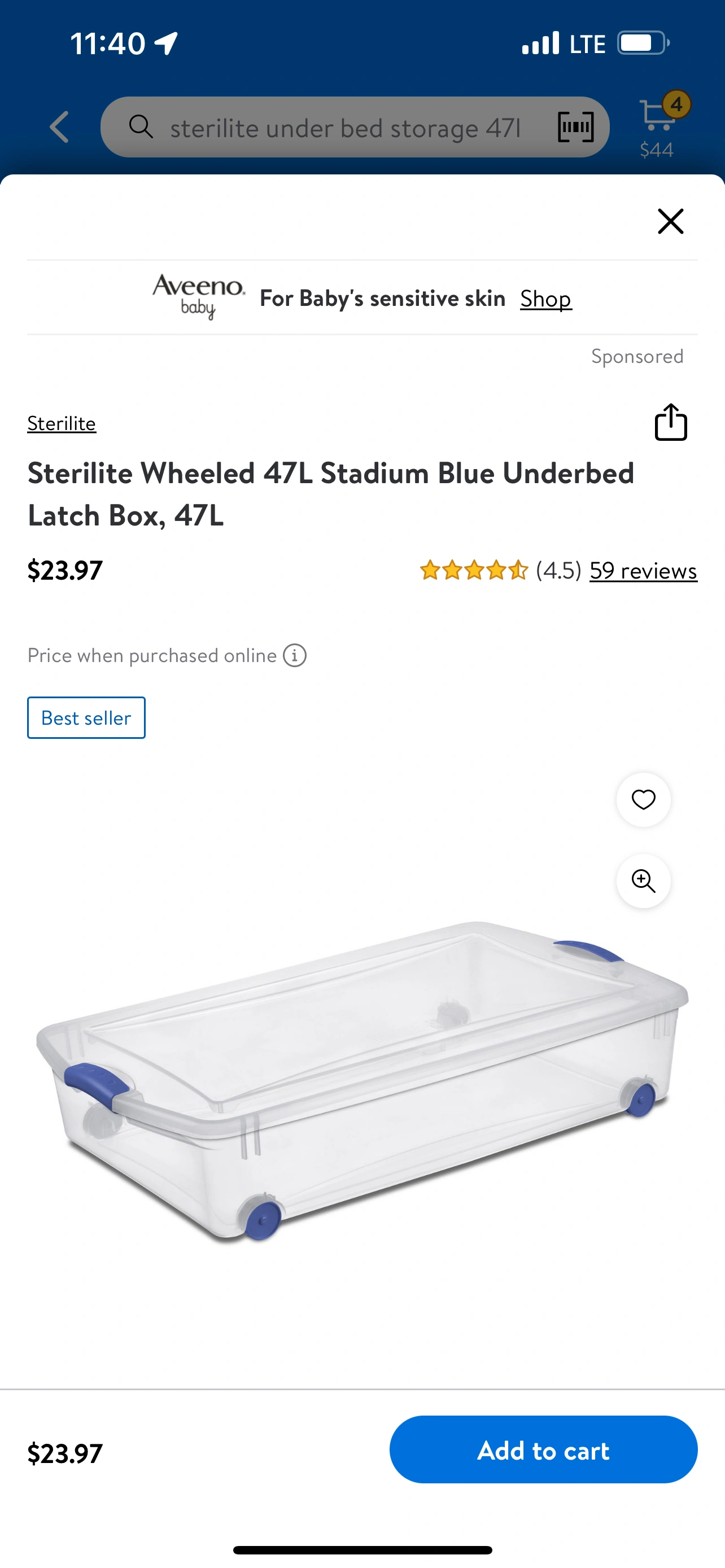Tap the search magnifier icon
The height and width of the screenshot is (1568, 725).
[141, 126]
